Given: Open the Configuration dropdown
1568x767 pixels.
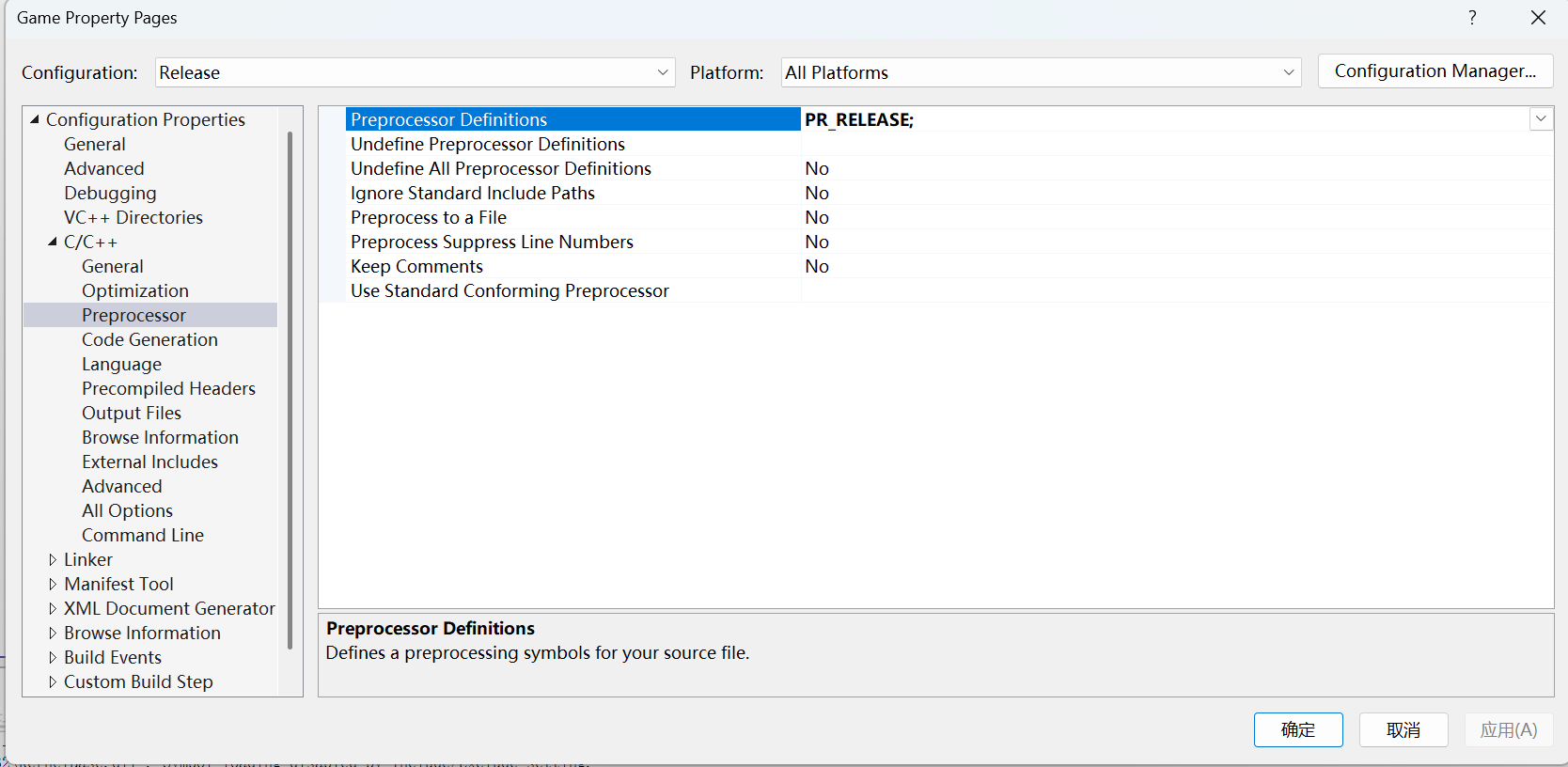Looking at the screenshot, I should 662,72.
